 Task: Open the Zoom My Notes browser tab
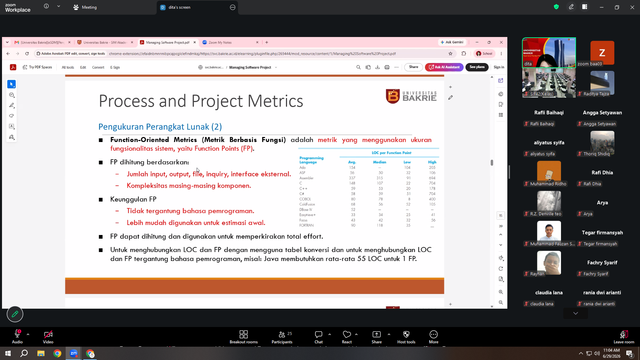tap(230, 42)
